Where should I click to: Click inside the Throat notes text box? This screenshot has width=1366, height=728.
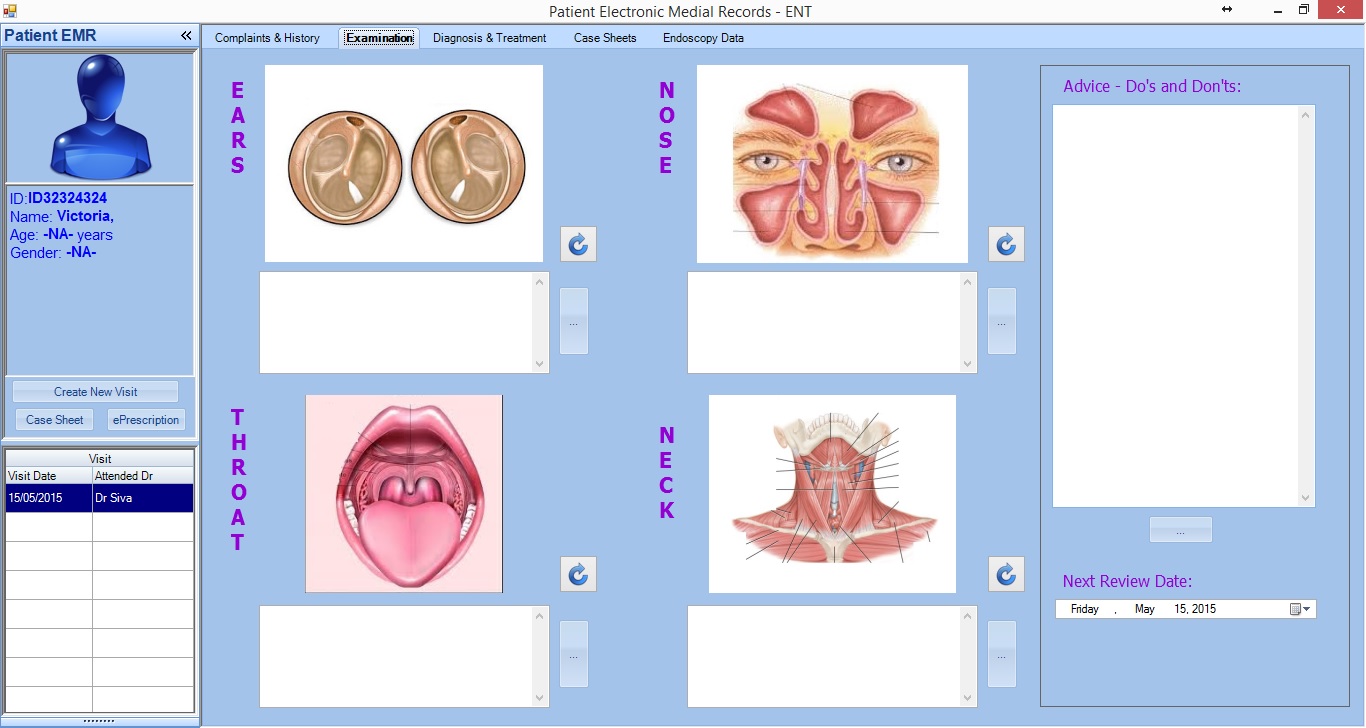point(396,656)
